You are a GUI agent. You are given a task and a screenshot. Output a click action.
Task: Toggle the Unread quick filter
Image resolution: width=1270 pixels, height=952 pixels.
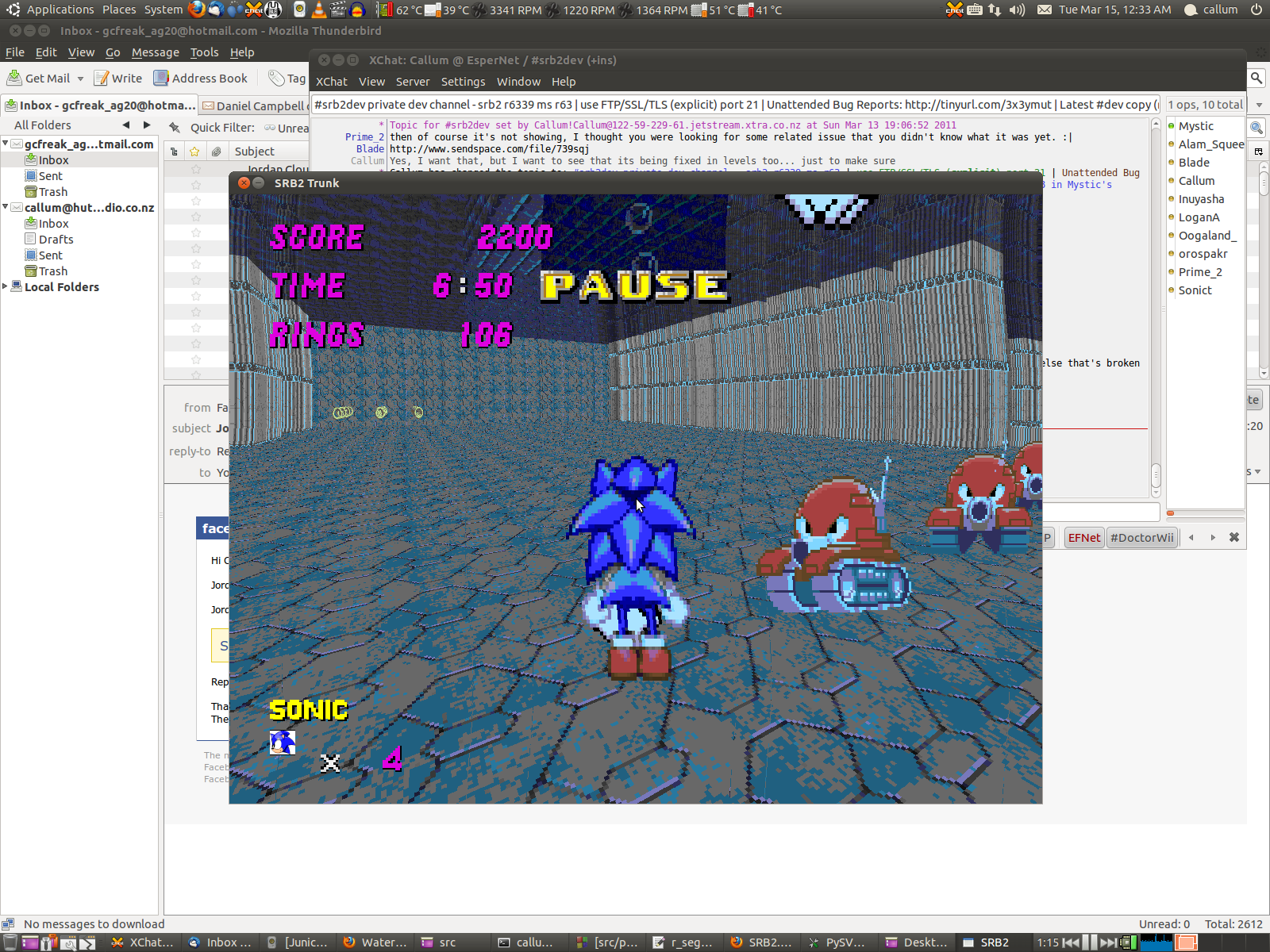coord(287,128)
